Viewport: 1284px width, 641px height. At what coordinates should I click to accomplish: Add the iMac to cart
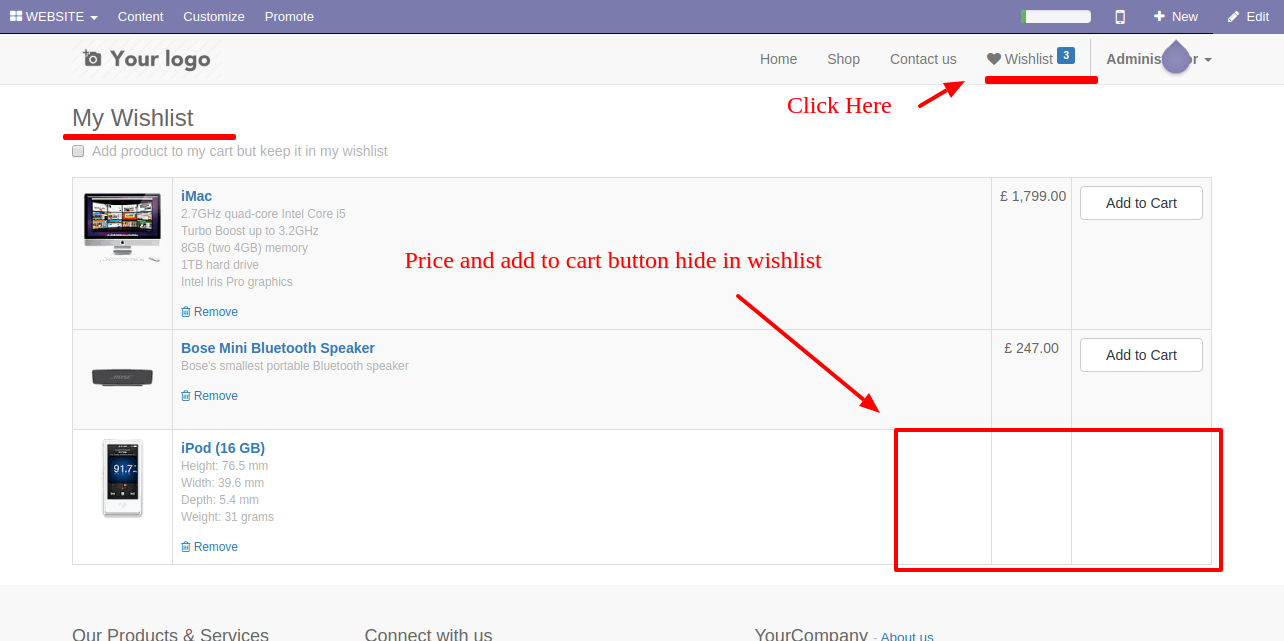pyautogui.click(x=1141, y=203)
